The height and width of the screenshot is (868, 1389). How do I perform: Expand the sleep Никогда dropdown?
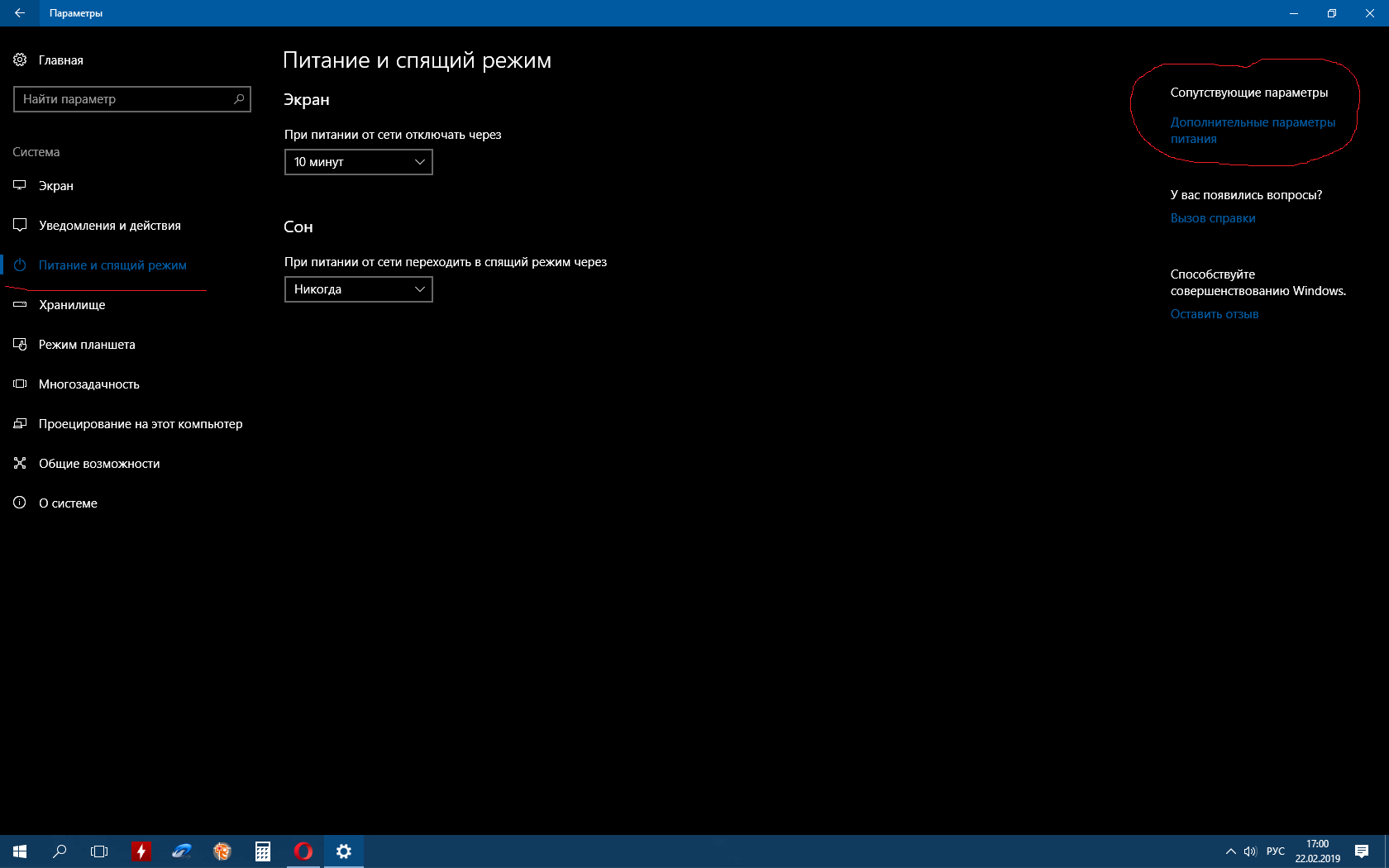coord(358,289)
